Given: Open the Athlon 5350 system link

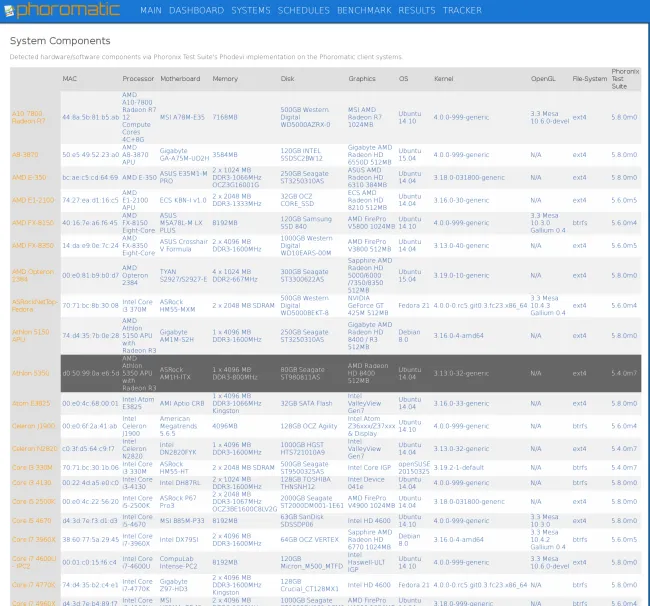Looking at the screenshot, I should 30,373.
